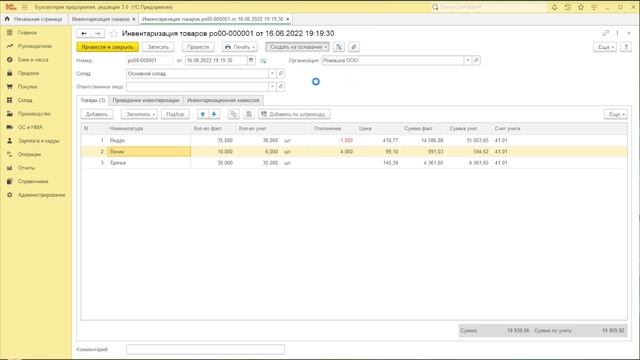Select the Ведро row nomenclature cell

pos(149,140)
